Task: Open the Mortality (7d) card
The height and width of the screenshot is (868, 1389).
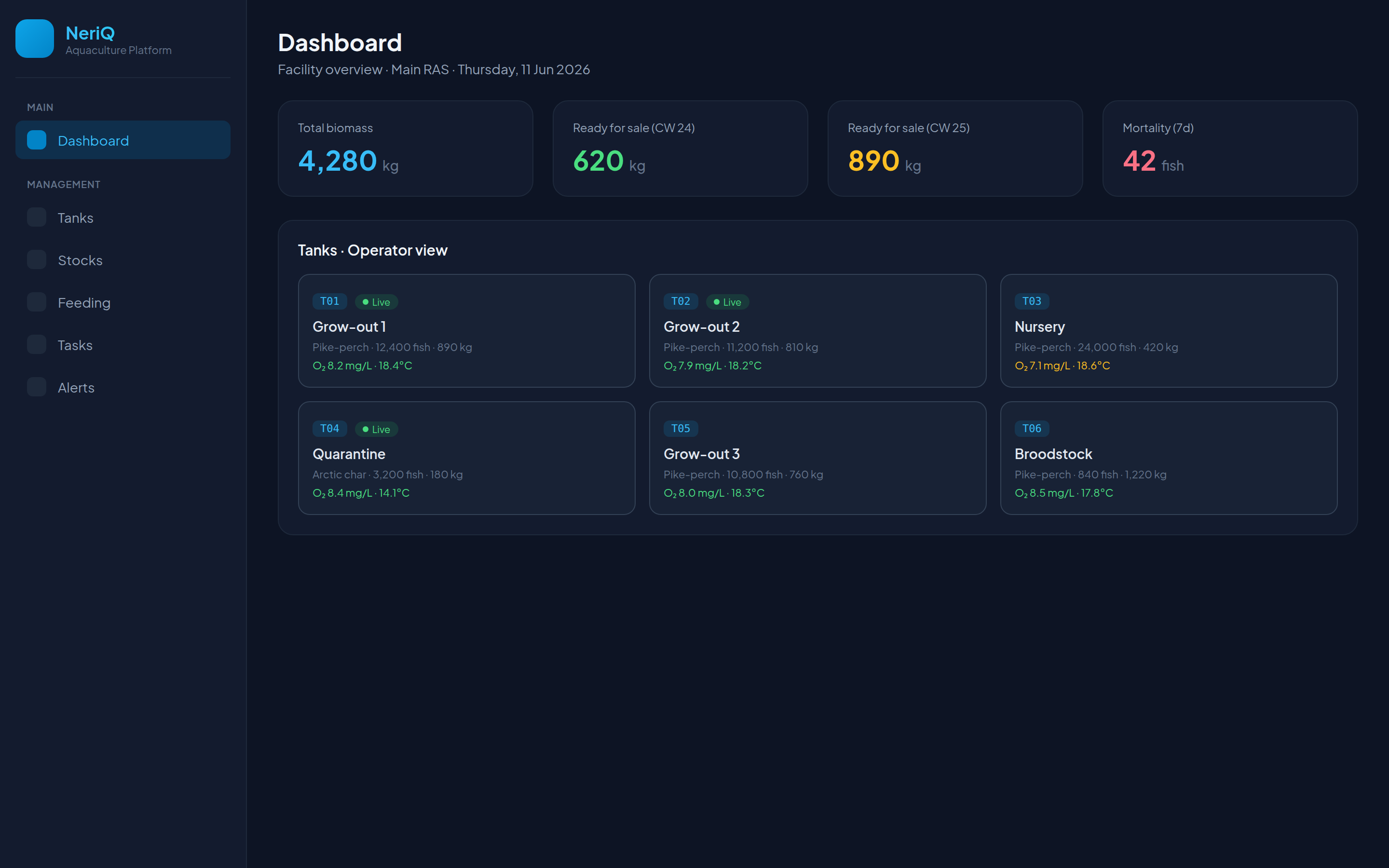Action: click(x=1230, y=149)
